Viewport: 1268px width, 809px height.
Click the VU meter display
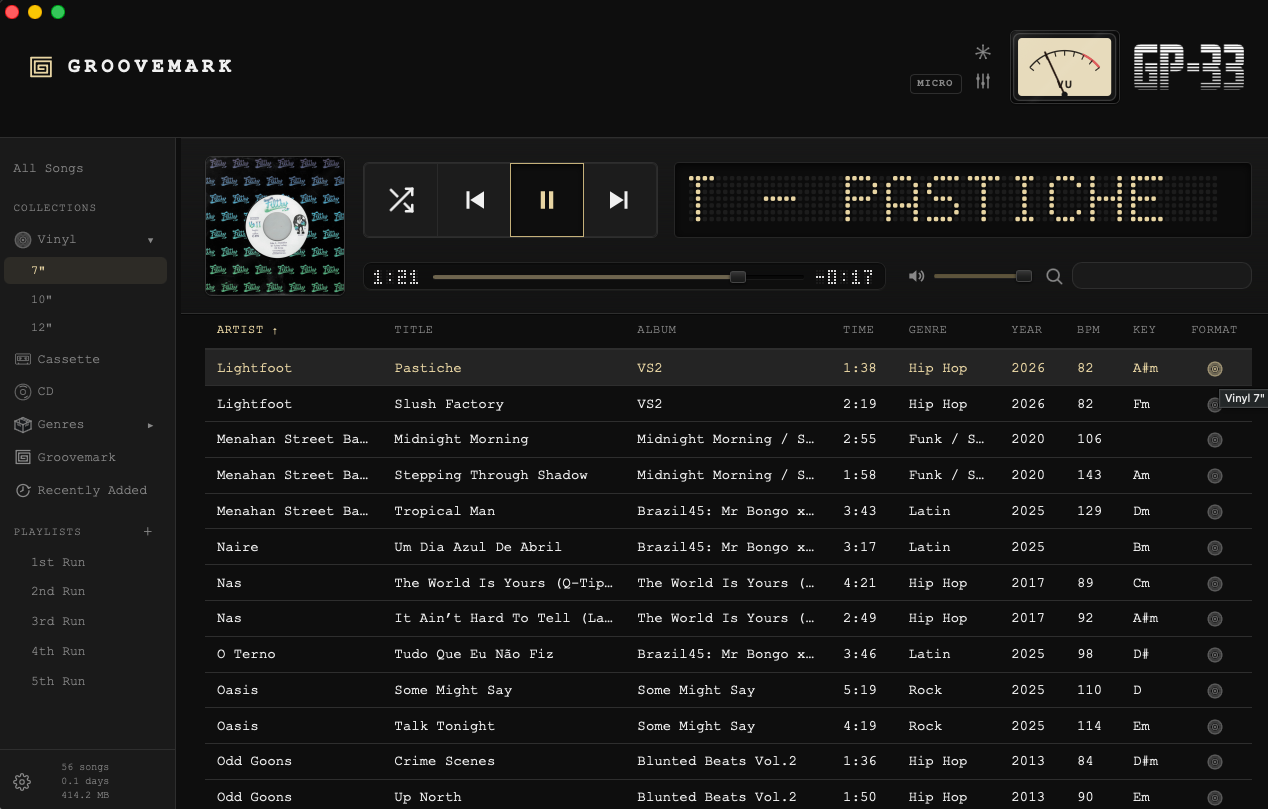click(1065, 68)
